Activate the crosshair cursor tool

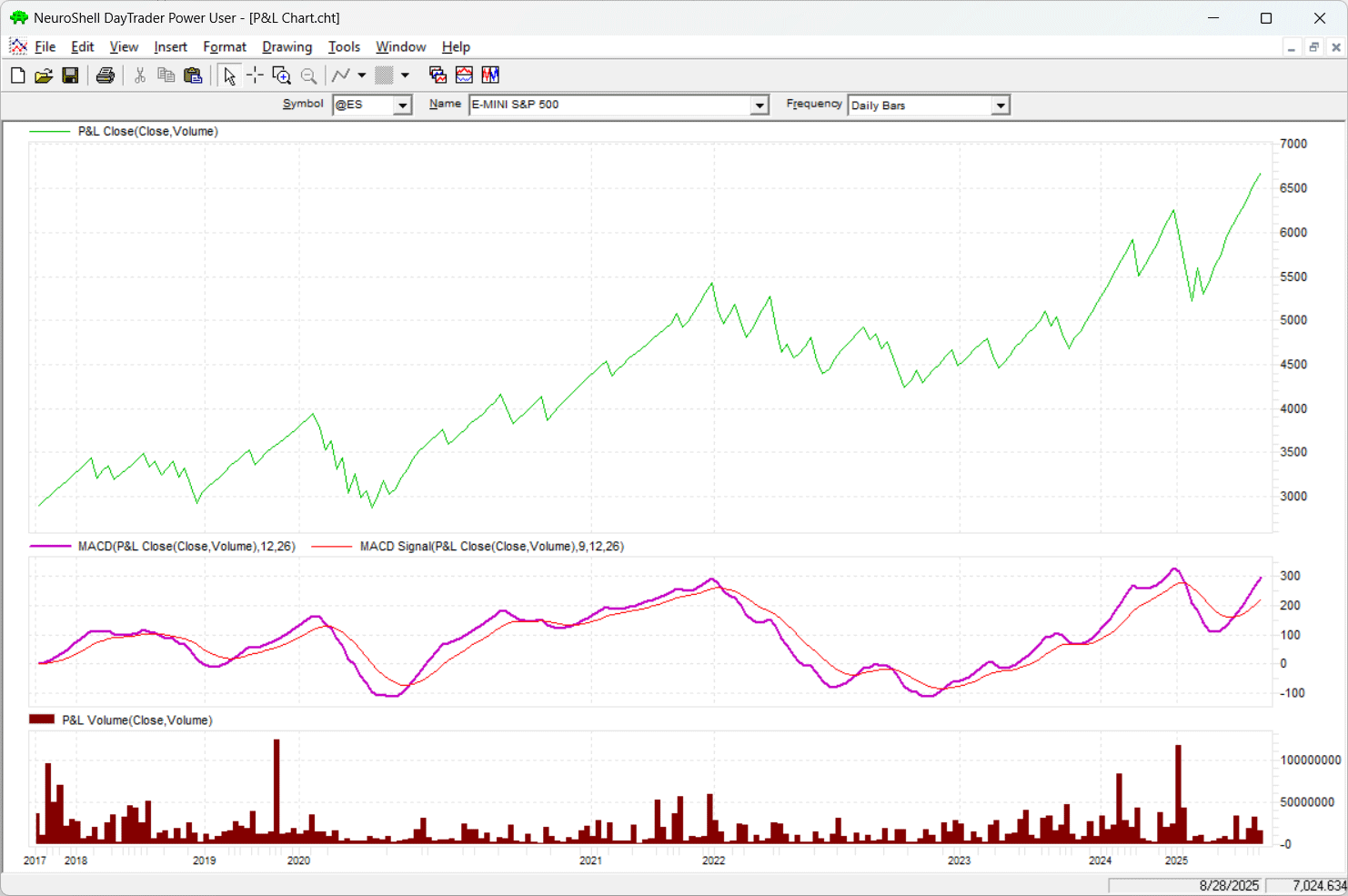click(x=255, y=76)
